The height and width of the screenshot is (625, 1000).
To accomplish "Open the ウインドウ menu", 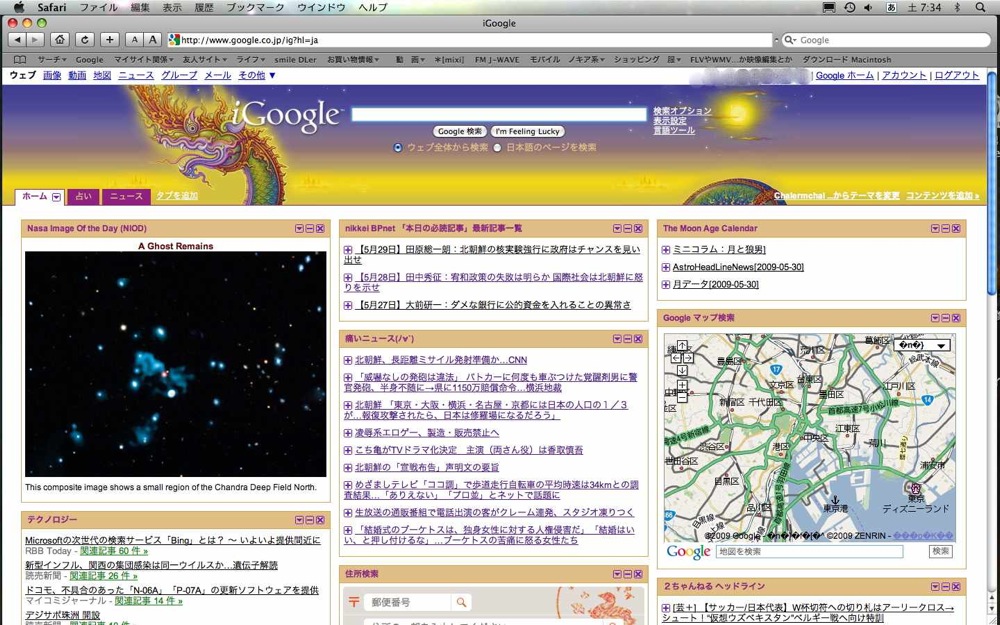I will (x=321, y=7).
